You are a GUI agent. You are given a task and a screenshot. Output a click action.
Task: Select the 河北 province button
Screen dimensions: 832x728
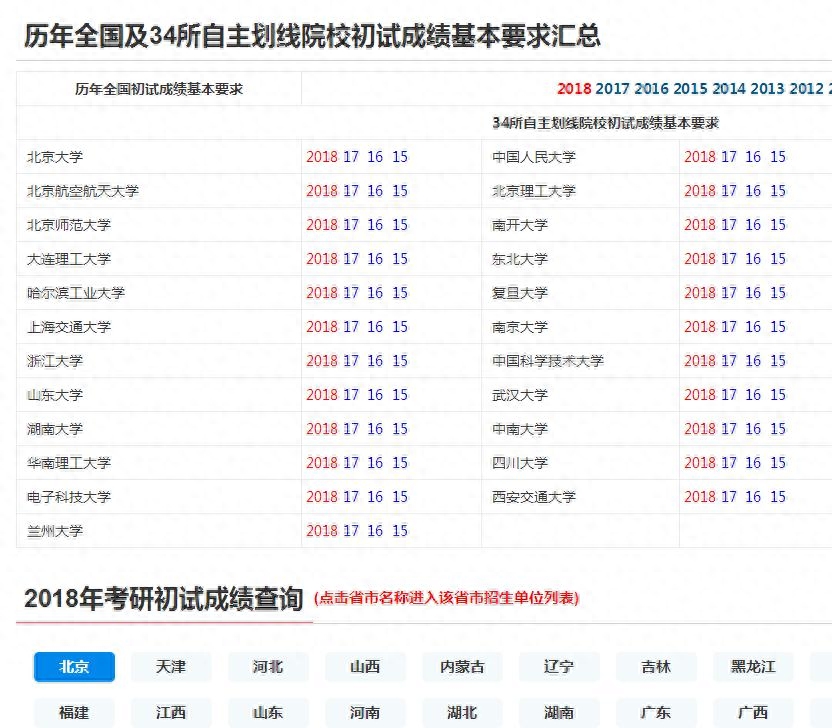[268, 666]
